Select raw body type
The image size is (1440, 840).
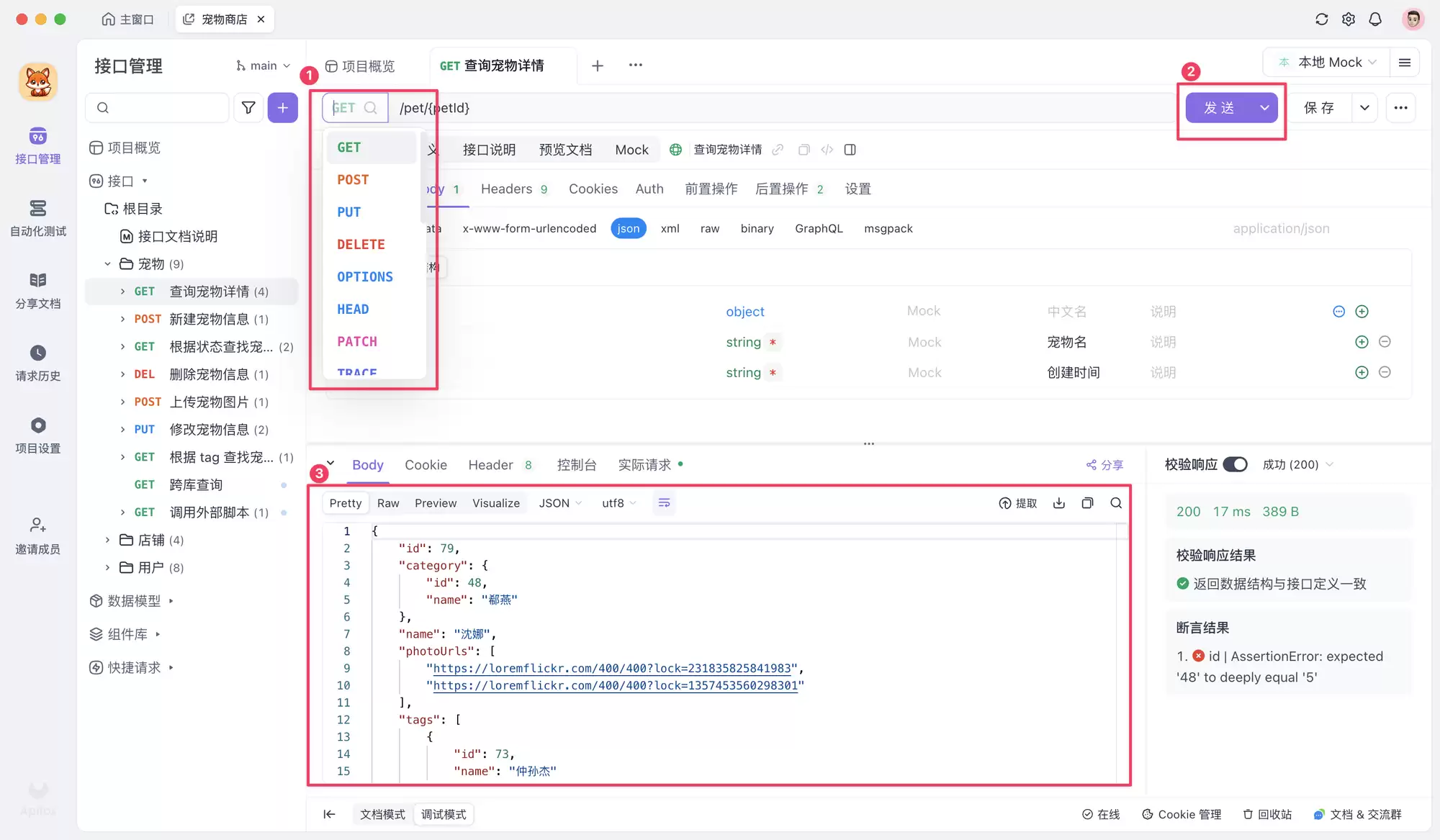[x=710, y=228]
